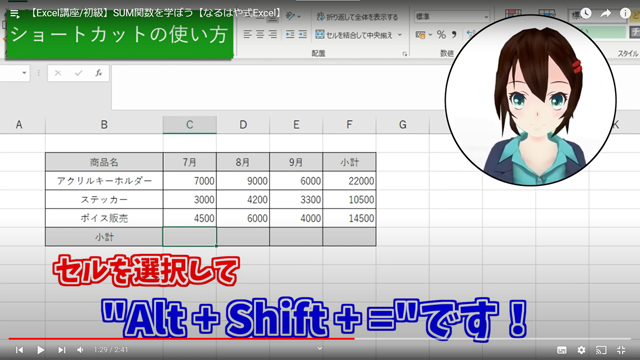Open the video info card icon
This screenshot has width=640, height=360.
pos(625,13)
